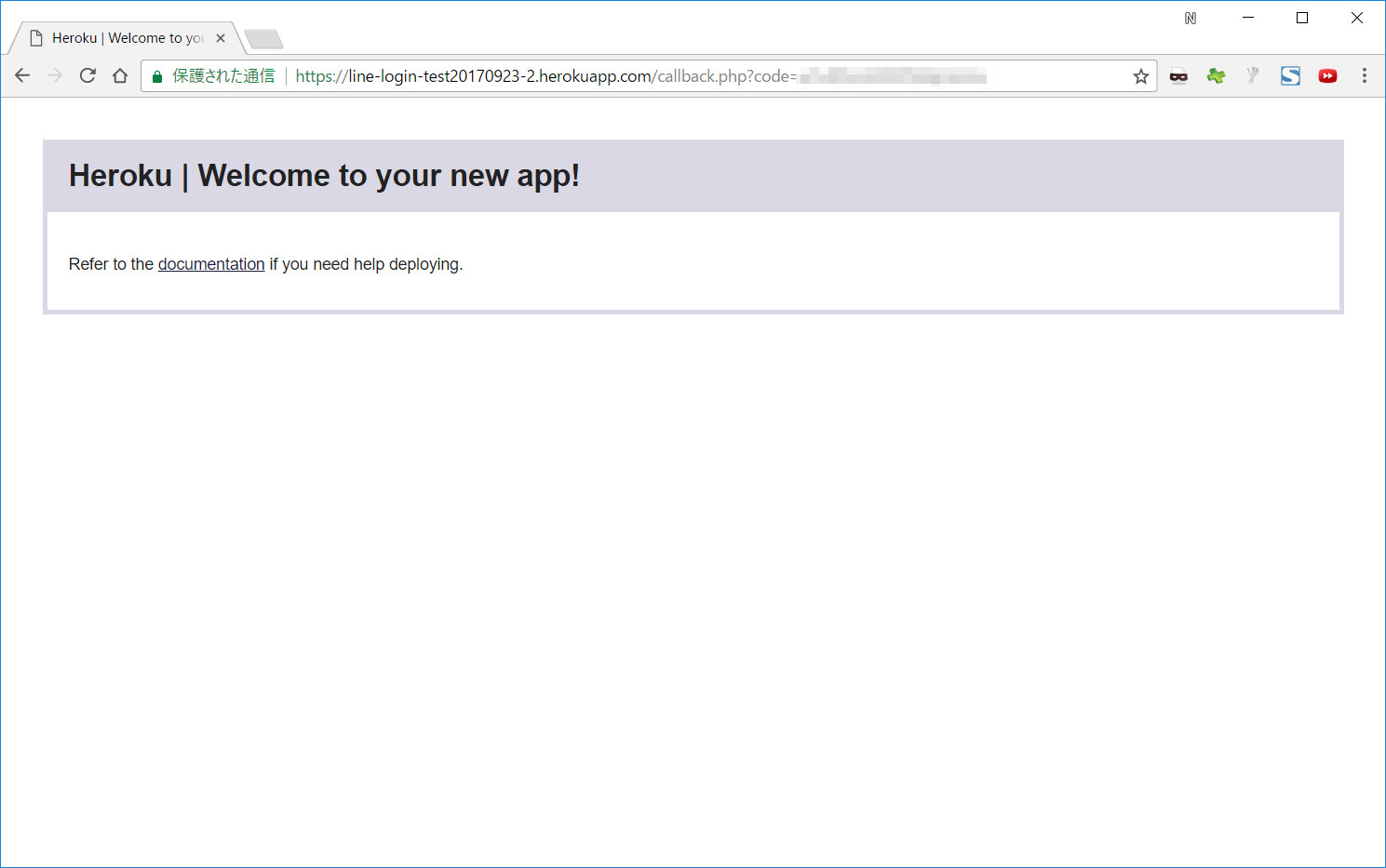Click the green secure lock icon
This screenshot has height=868, width=1386.
tap(157, 76)
